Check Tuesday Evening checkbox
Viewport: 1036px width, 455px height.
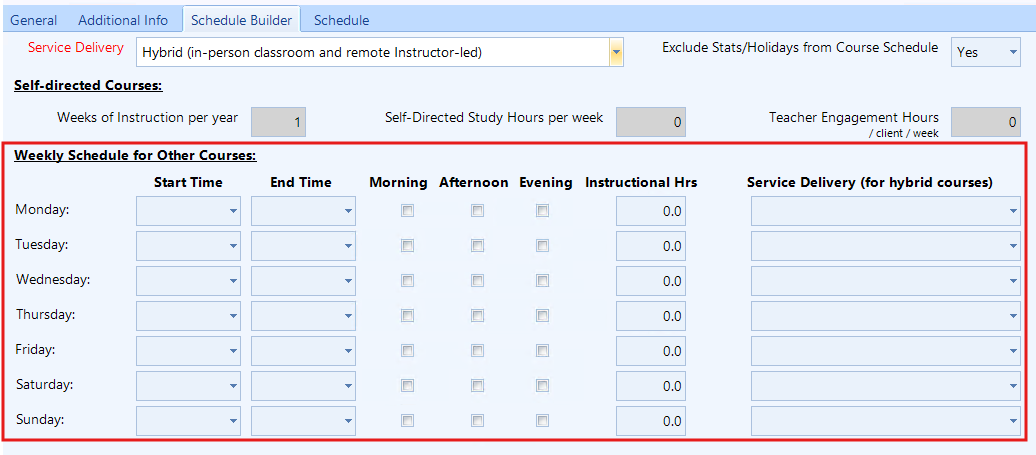point(542,246)
